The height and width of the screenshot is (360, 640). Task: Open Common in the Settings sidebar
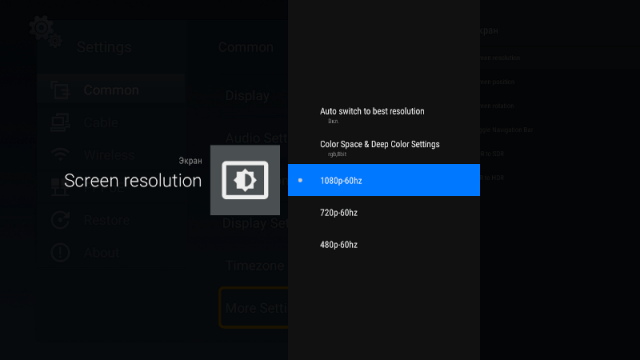click(111, 90)
